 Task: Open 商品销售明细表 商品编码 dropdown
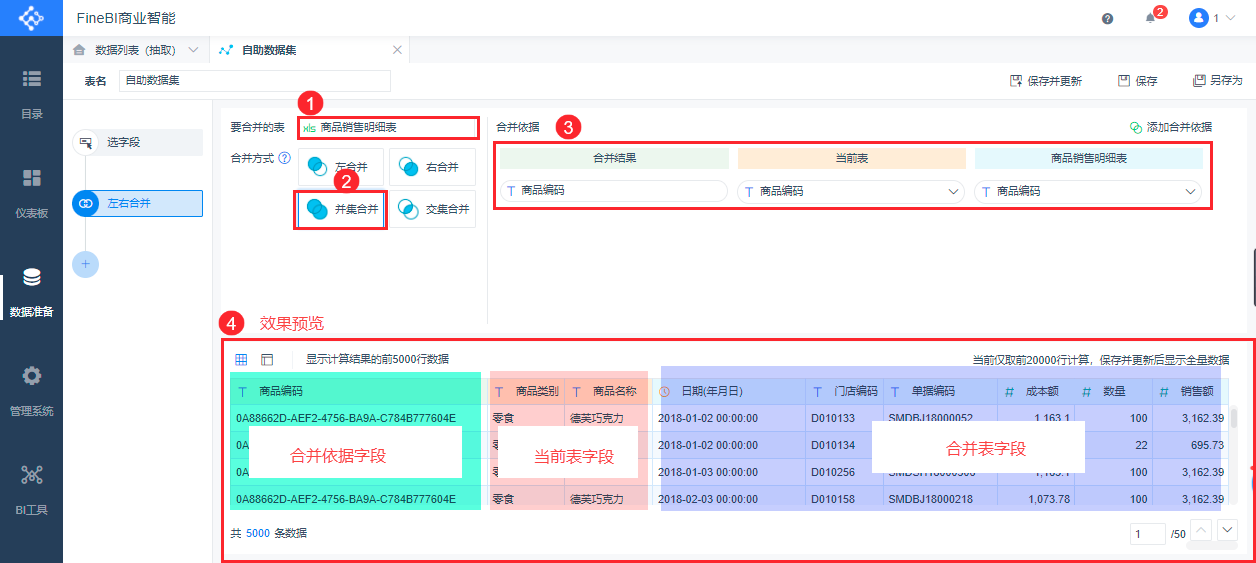coord(1088,190)
